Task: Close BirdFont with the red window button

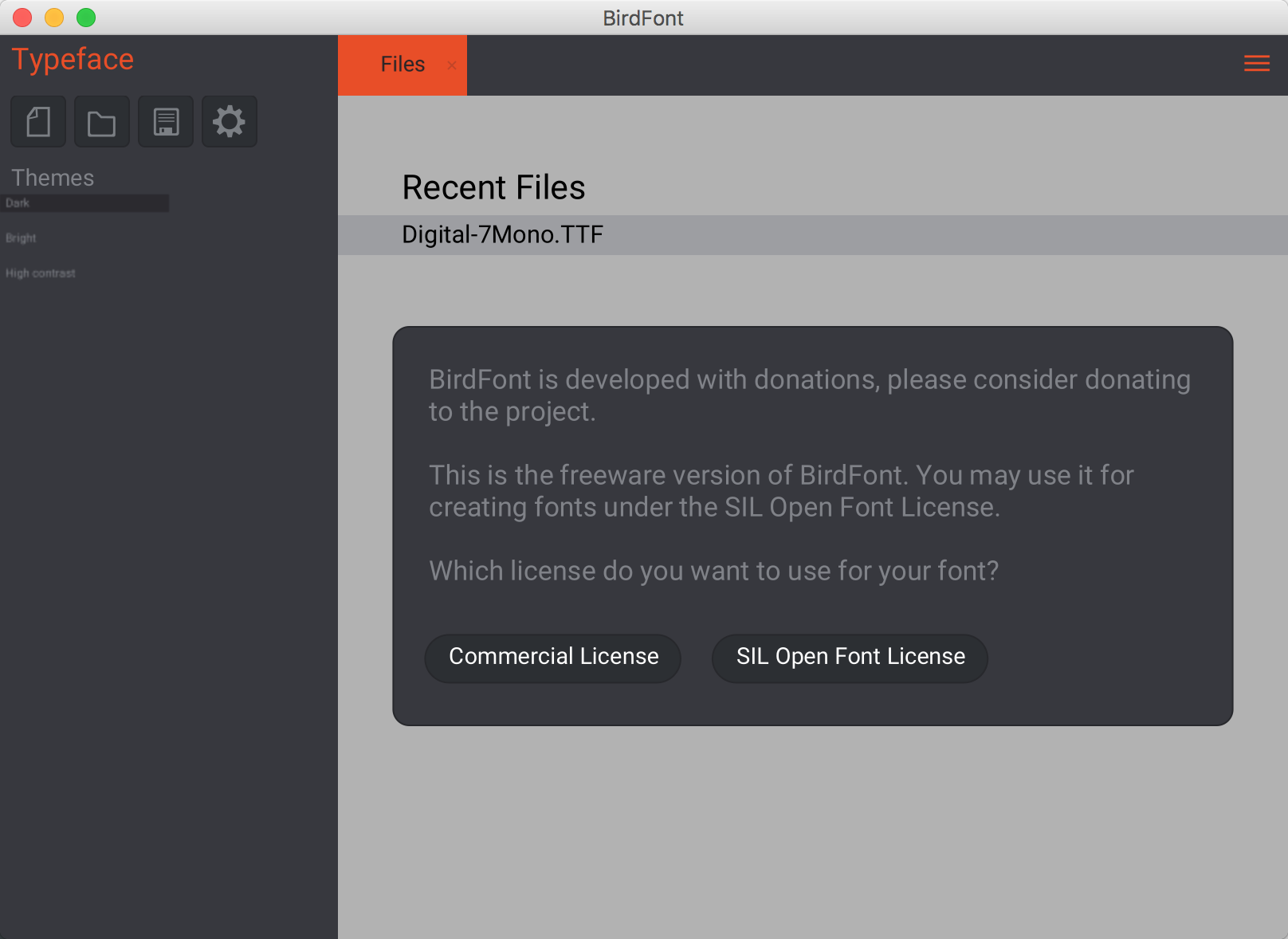Action: click(x=22, y=18)
